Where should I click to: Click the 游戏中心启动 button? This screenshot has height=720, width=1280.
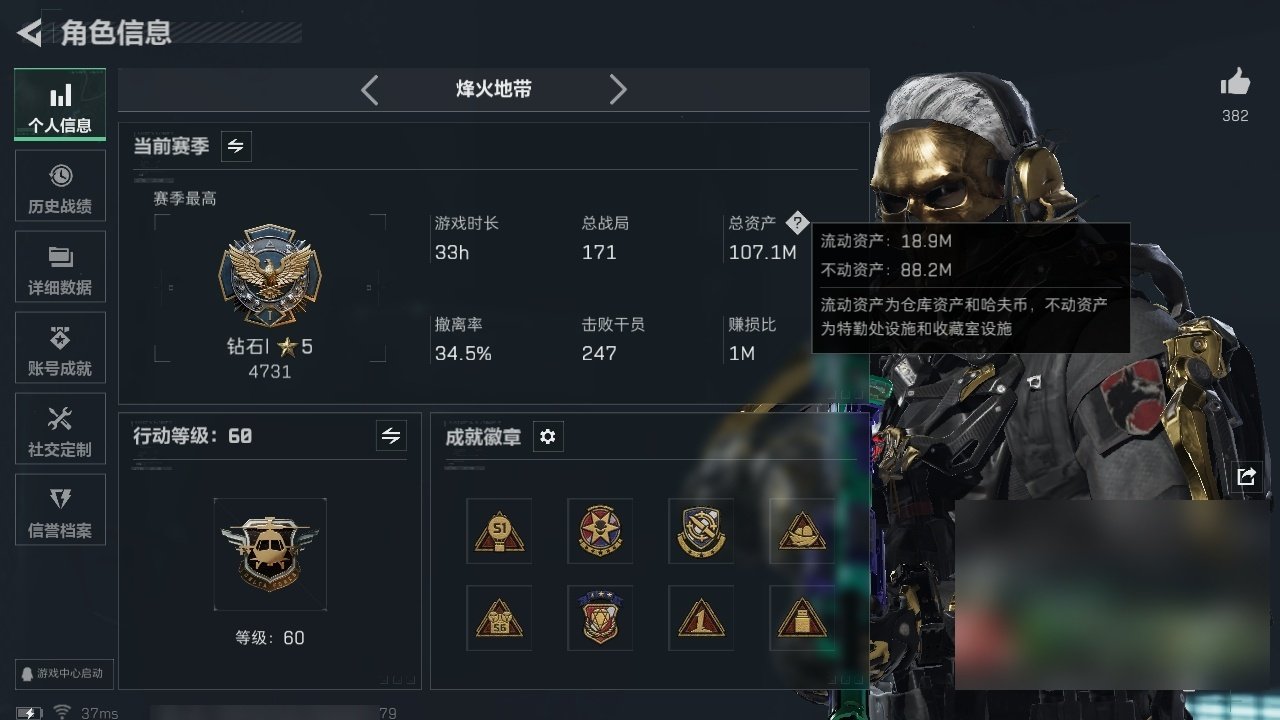pyautogui.click(x=63, y=673)
